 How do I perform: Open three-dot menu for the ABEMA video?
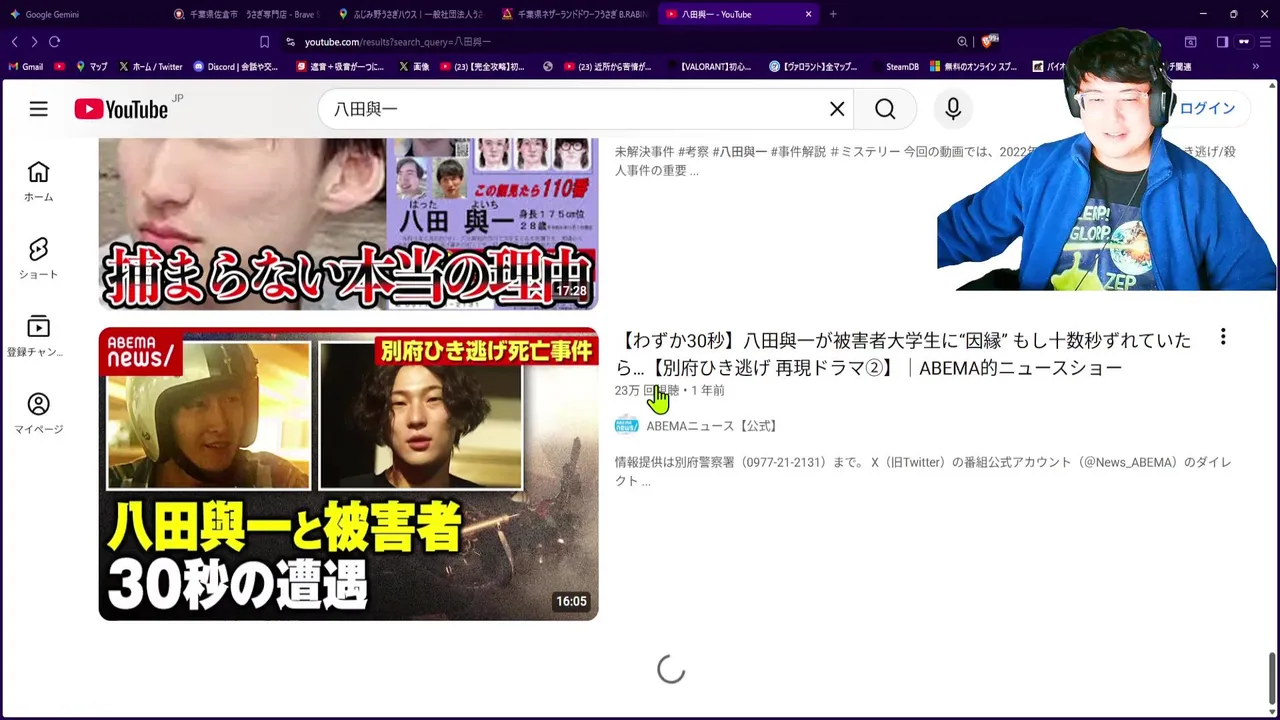(1223, 337)
